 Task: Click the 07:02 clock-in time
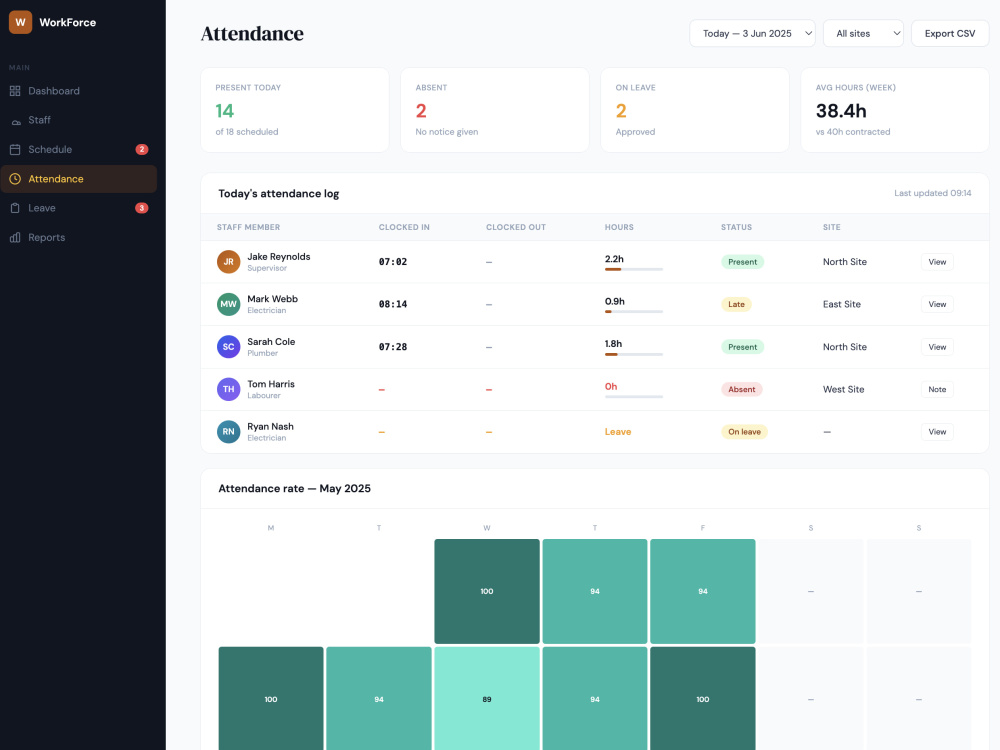coord(393,262)
